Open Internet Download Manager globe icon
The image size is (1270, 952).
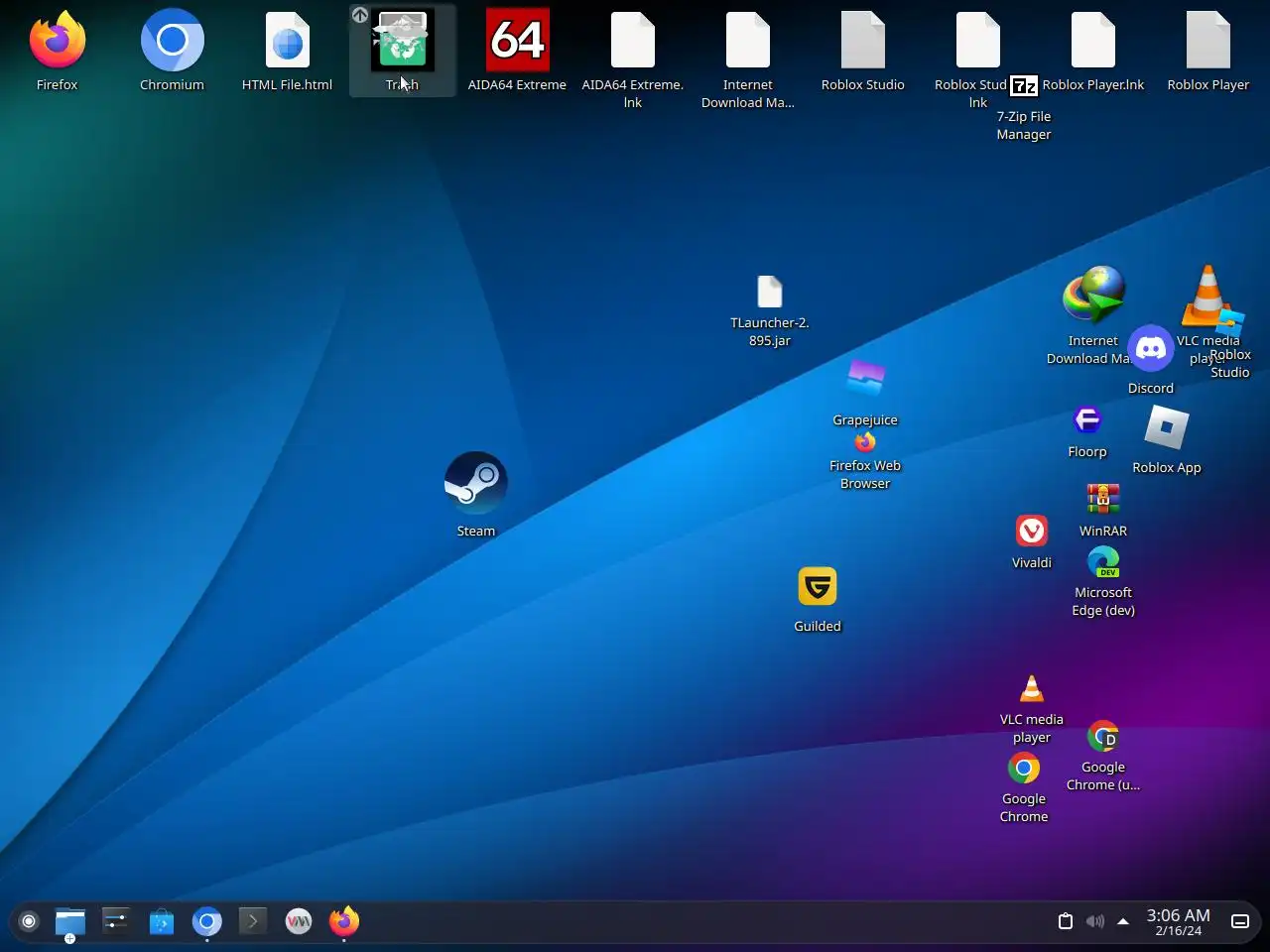(1093, 295)
